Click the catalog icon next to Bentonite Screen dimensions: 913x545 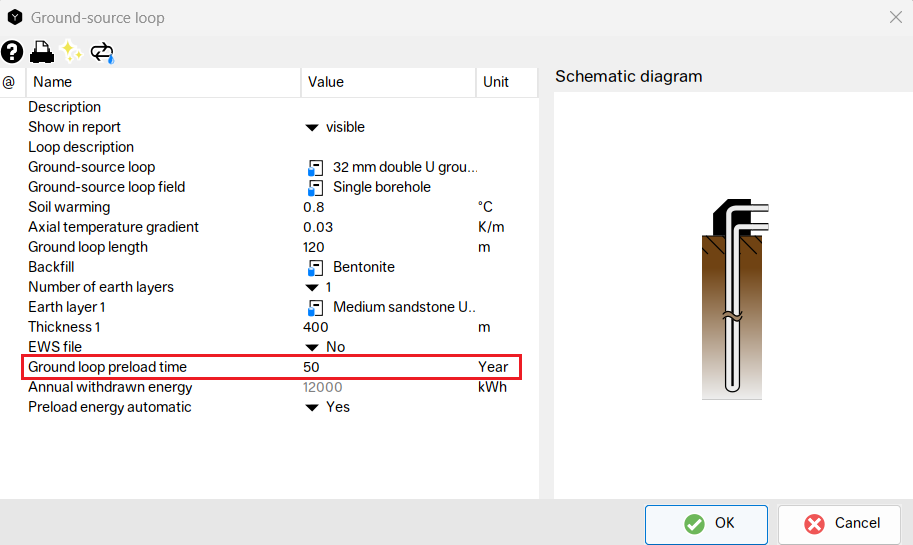(316, 267)
